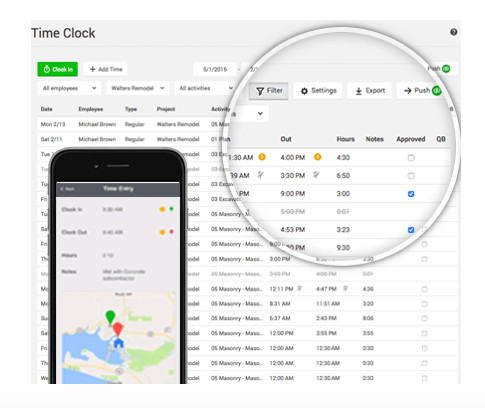485x408 pixels.
Task: Open the Filter funnel option
Action: pyautogui.click(x=269, y=91)
